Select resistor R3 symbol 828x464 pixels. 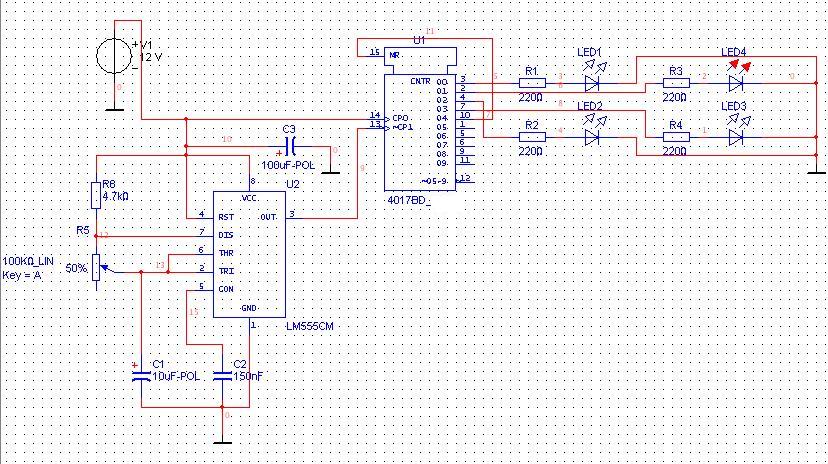tap(676, 84)
